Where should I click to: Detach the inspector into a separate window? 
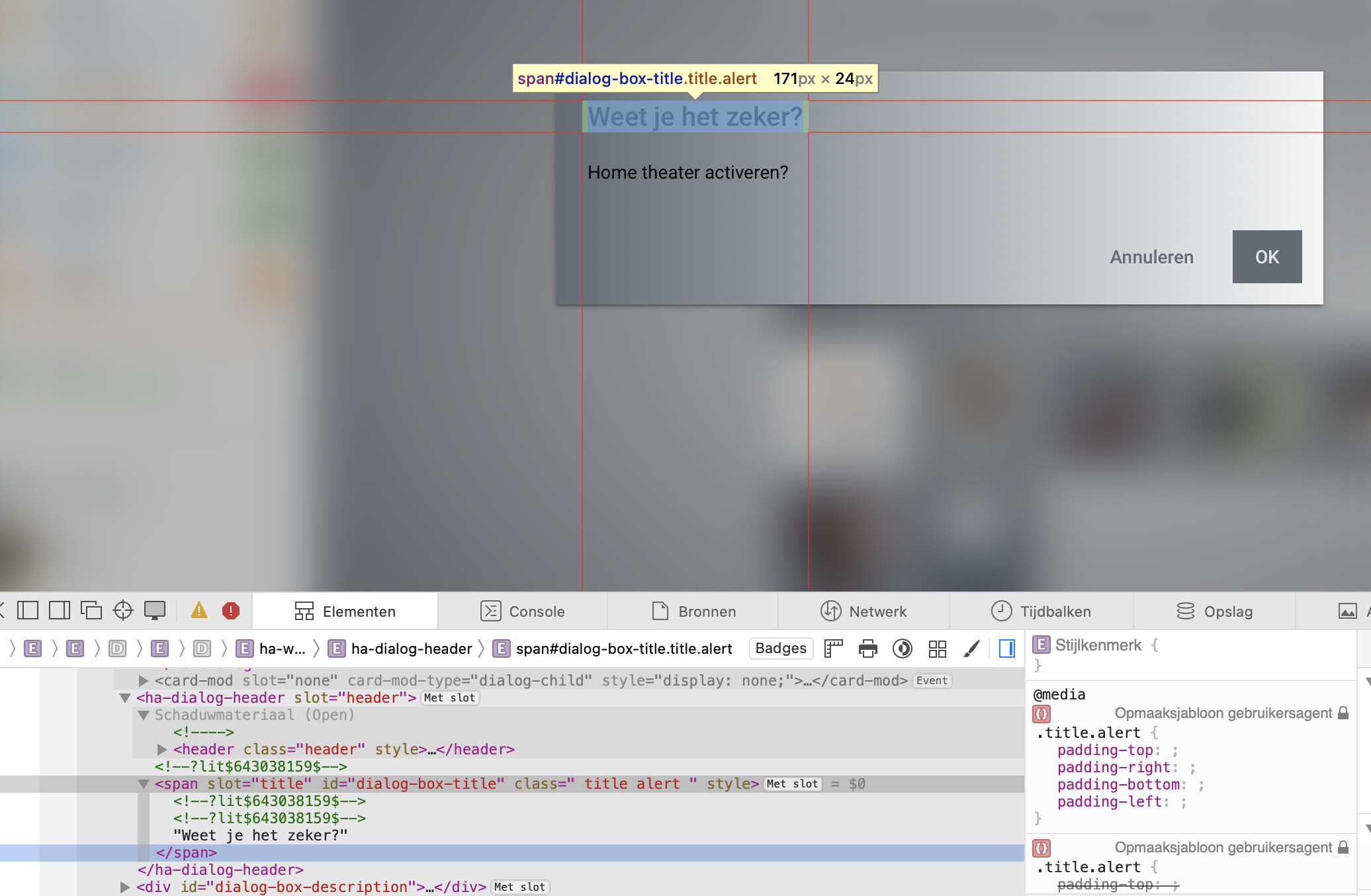[91, 610]
